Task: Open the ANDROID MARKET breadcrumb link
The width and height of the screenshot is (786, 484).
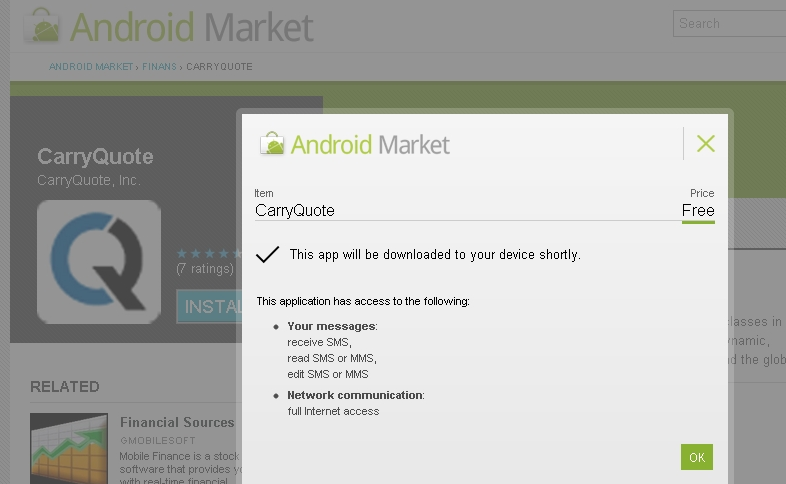Action: coord(91,67)
